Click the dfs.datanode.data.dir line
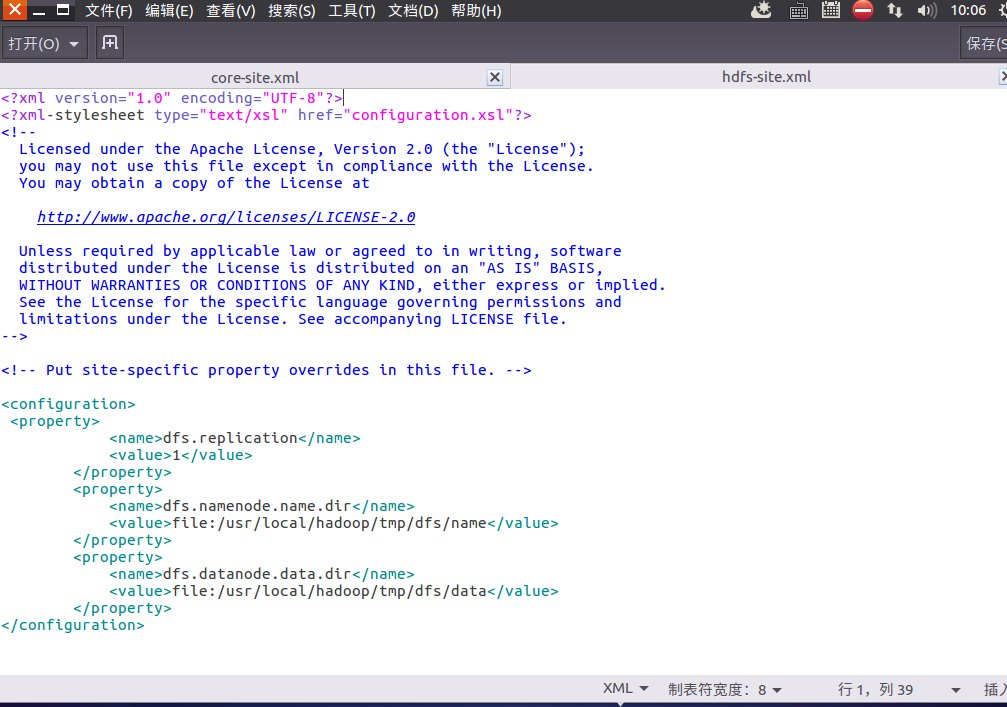This screenshot has height=707, width=1007. coord(261,574)
